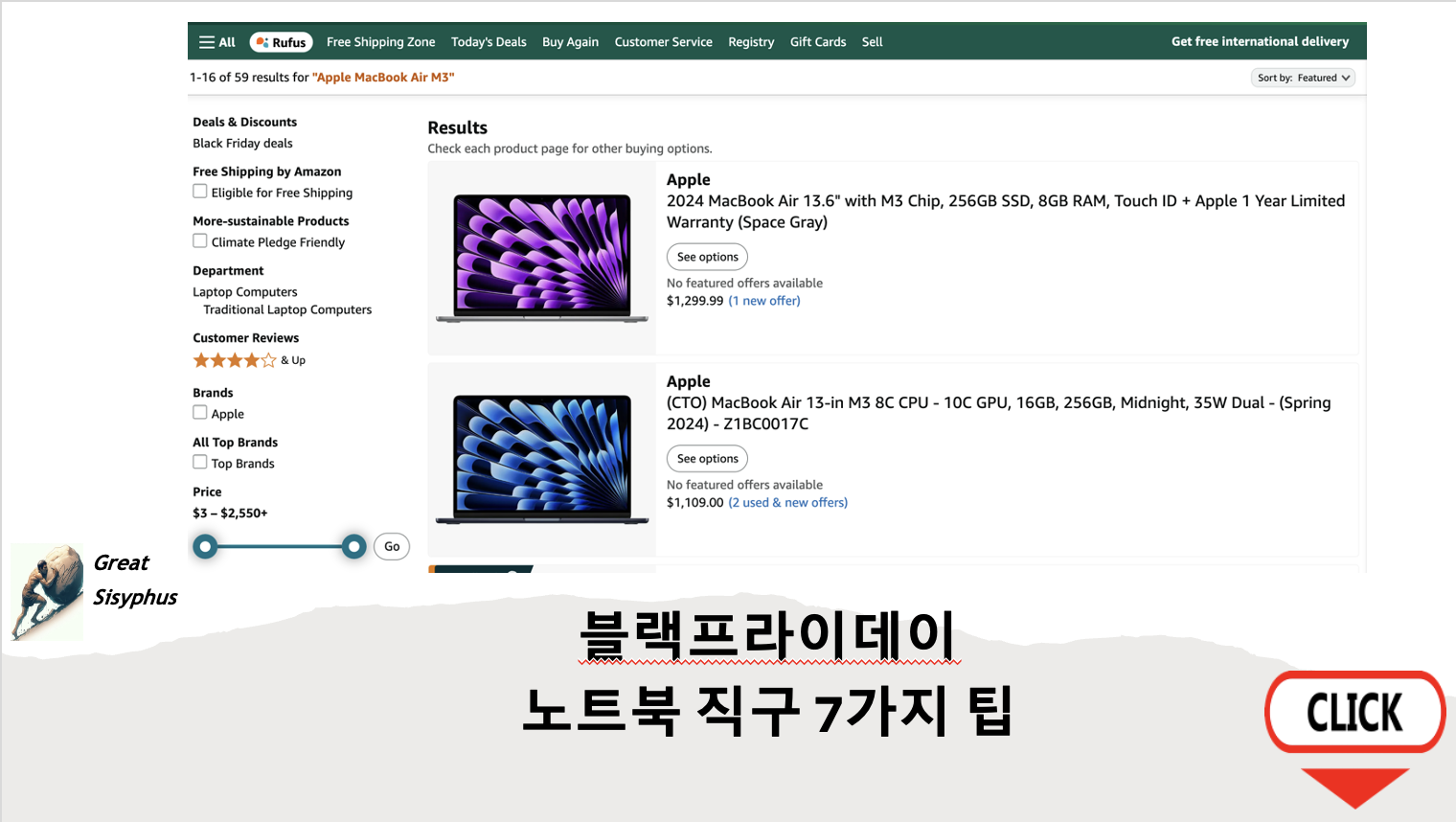Open the Sort by Featured dropdown
The width and height of the screenshot is (1456, 822).
(x=1303, y=78)
